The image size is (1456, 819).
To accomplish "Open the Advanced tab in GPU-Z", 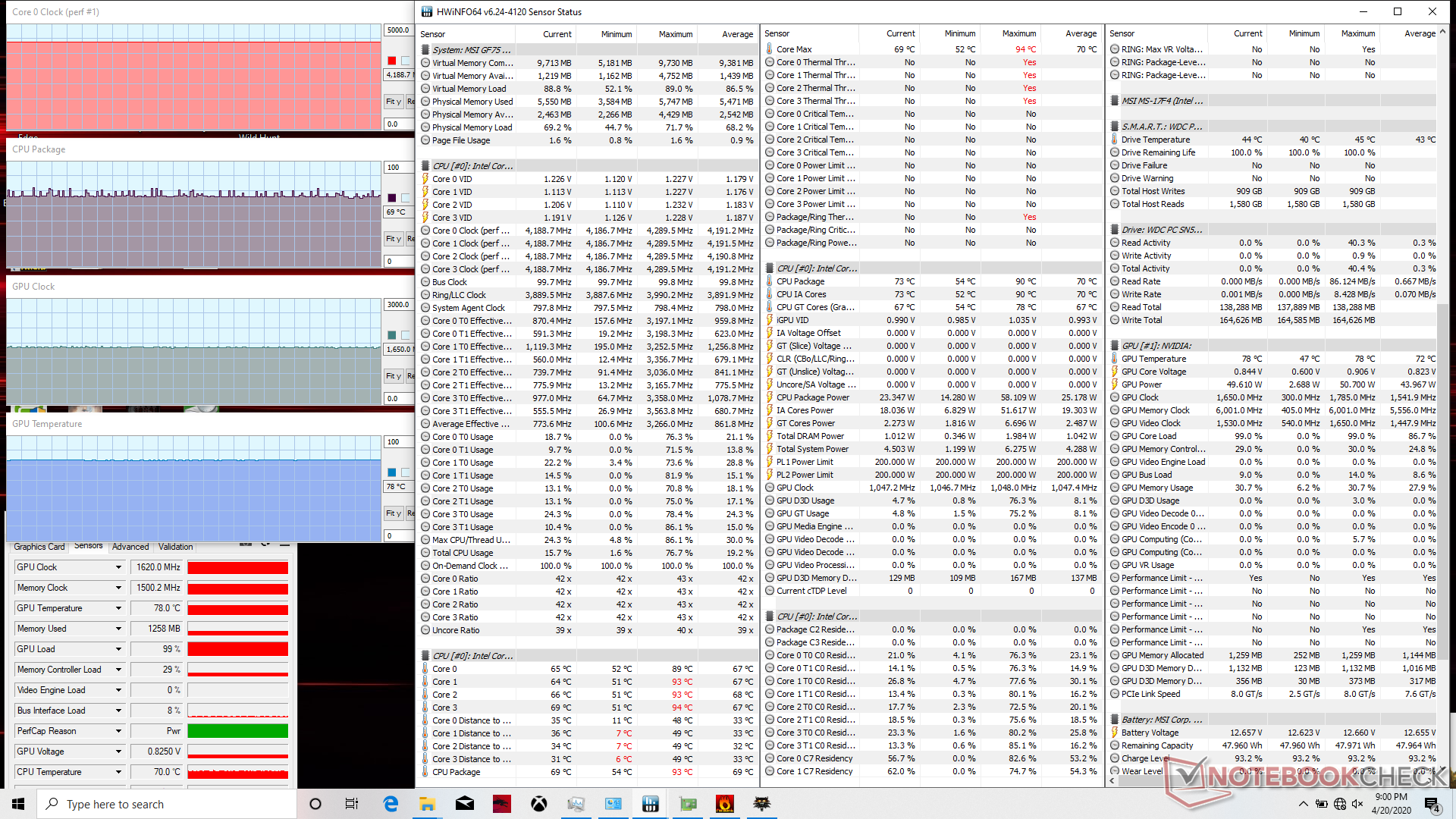I will (130, 547).
